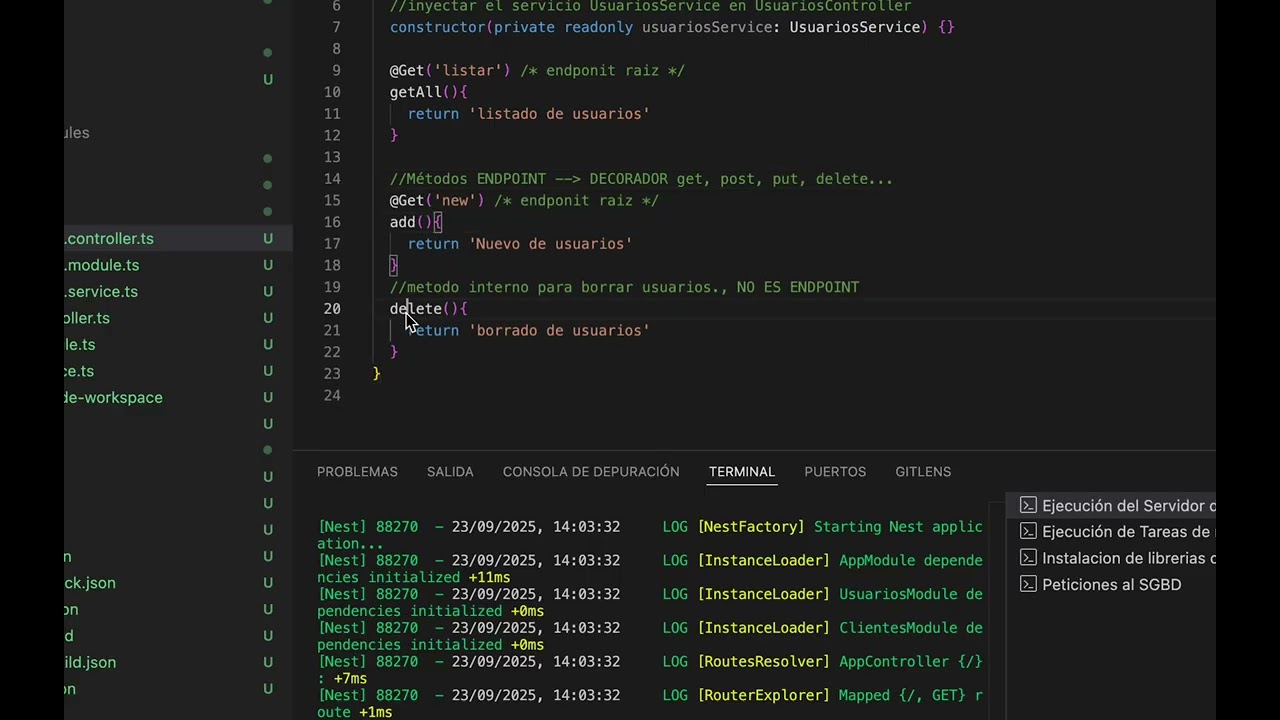This screenshot has height=720, width=1280.
Task: Click terminal icon beside Peticiones al SGBD
Action: pos(1028,584)
